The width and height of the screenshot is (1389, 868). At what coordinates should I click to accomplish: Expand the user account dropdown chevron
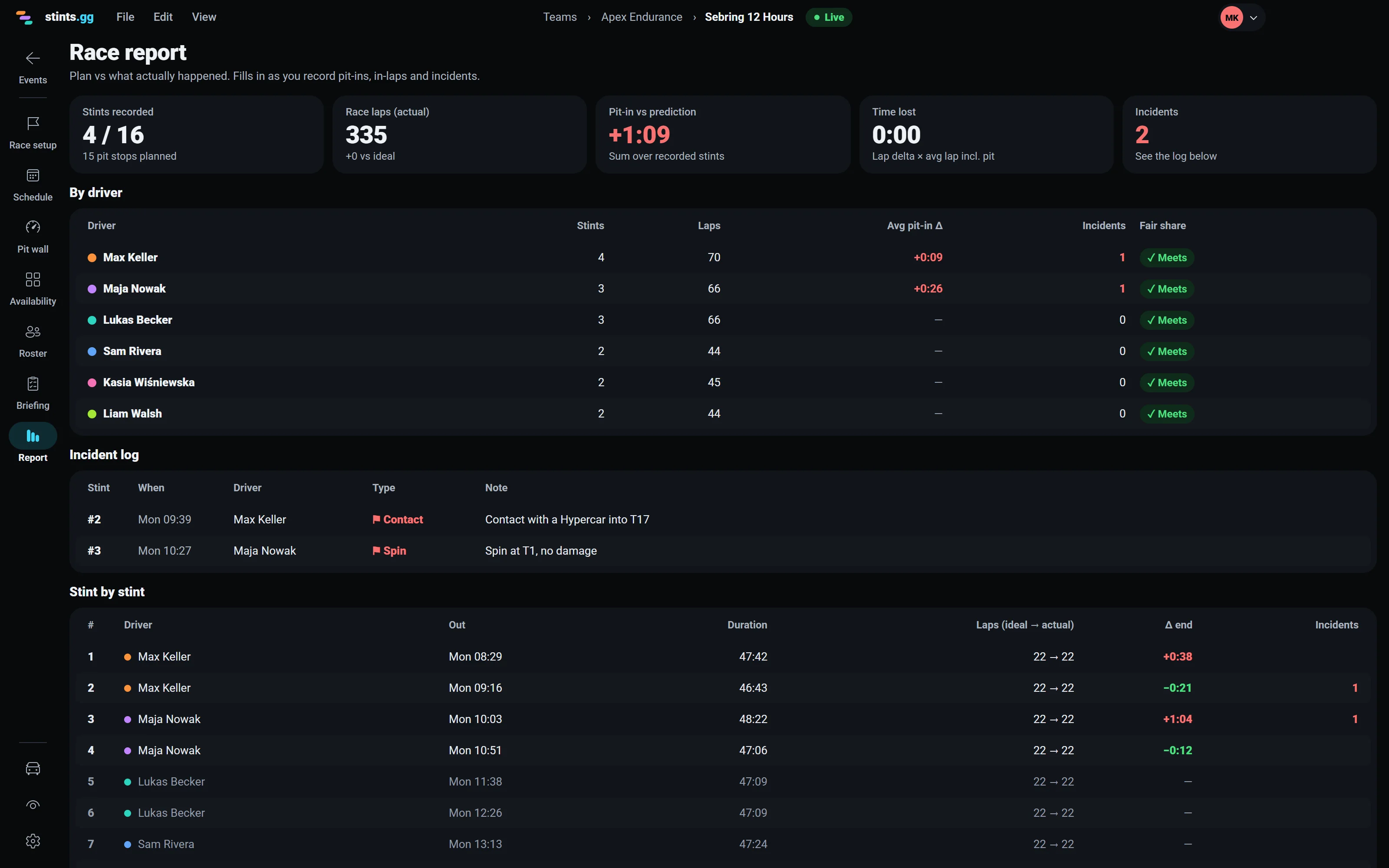pyautogui.click(x=1254, y=18)
